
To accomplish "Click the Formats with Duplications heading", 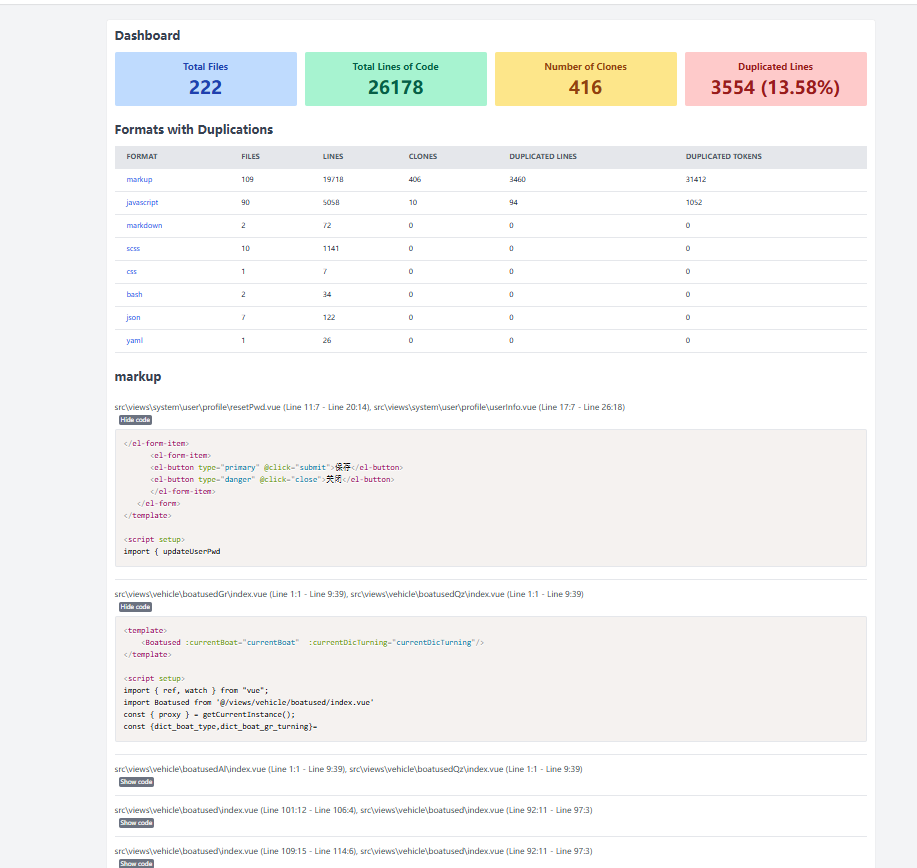I will pos(194,130).
